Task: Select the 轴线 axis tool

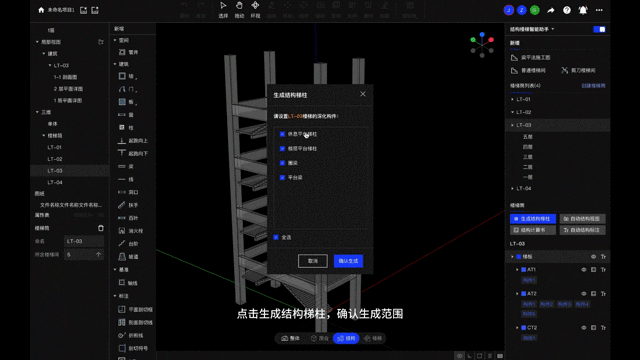Action: (128, 283)
